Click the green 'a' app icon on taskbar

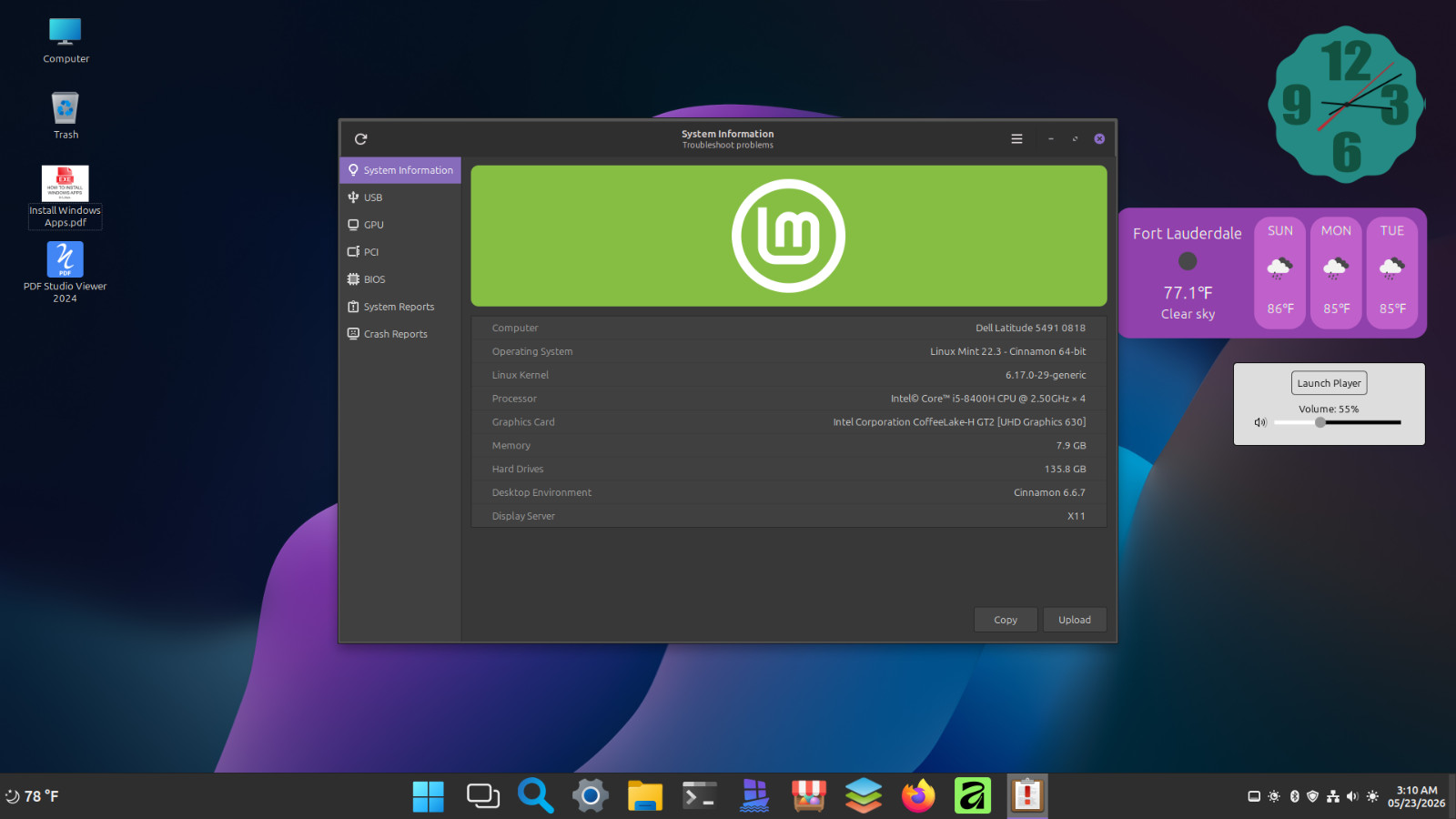point(973,796)
